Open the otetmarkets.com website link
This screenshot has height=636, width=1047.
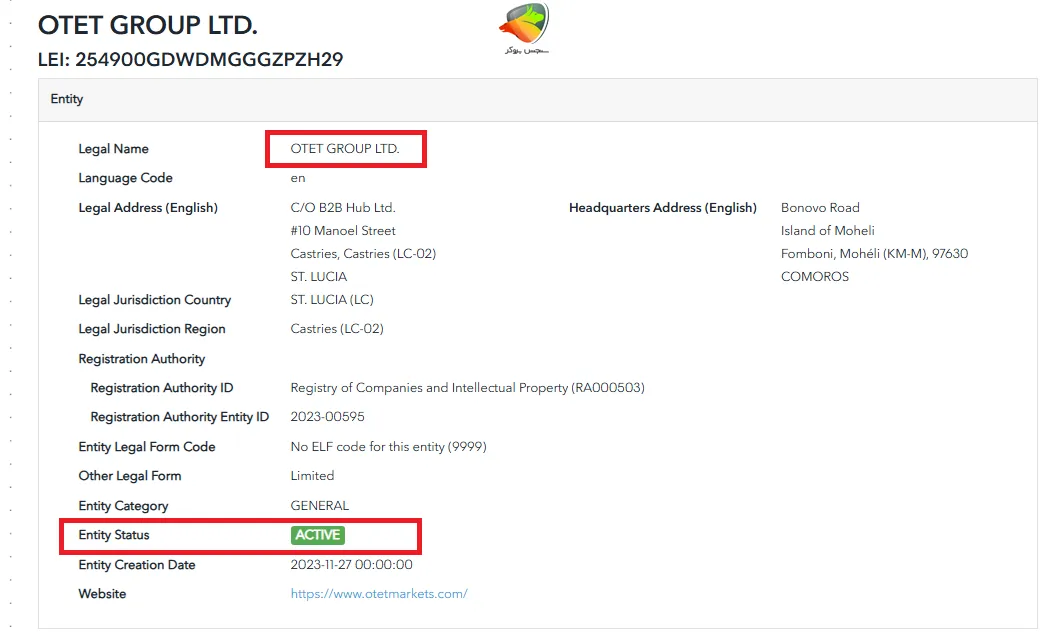click(379, 594)
